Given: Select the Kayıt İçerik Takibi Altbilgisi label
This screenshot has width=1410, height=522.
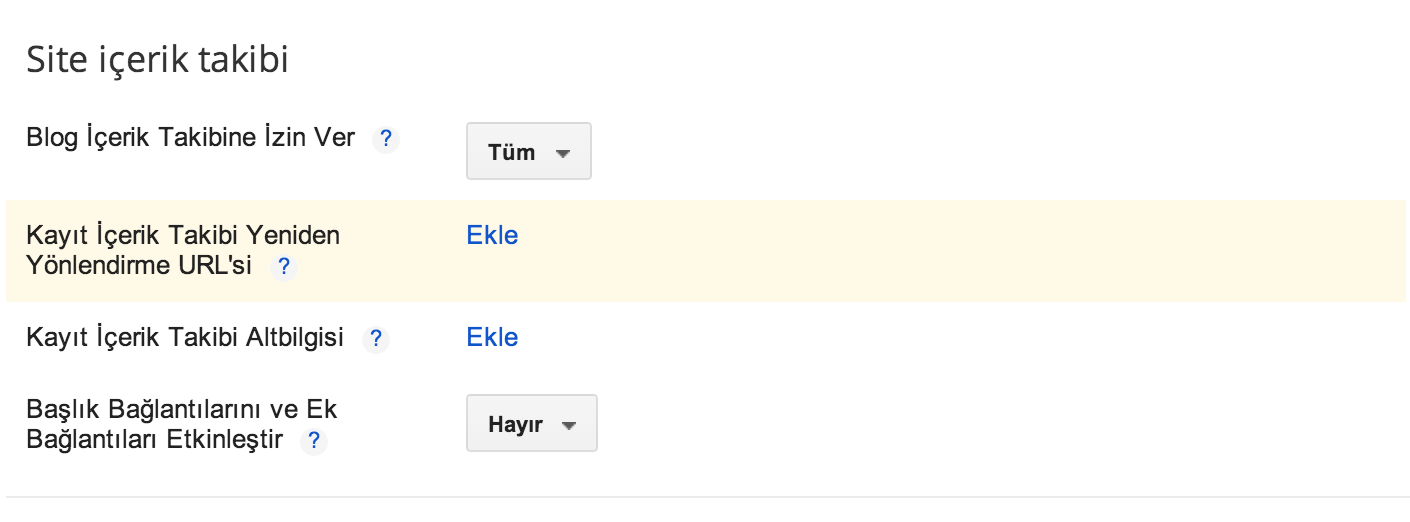Looking at the screenshot, I should point(185,338).
